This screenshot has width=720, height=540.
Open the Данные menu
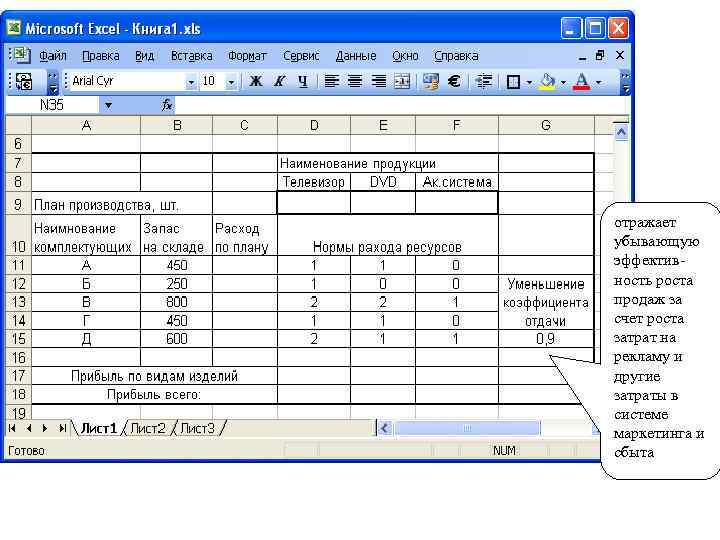tap(356, 56)
